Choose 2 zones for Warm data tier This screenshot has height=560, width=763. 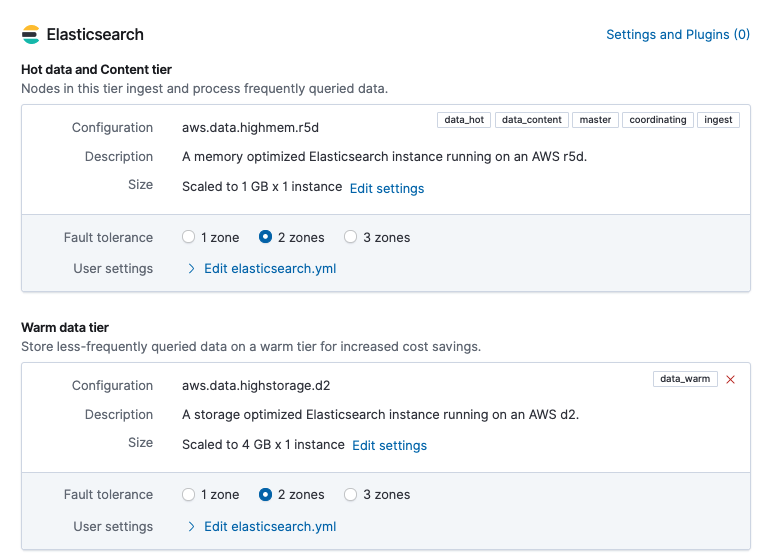pyautogui.click(x=265, y=495)
